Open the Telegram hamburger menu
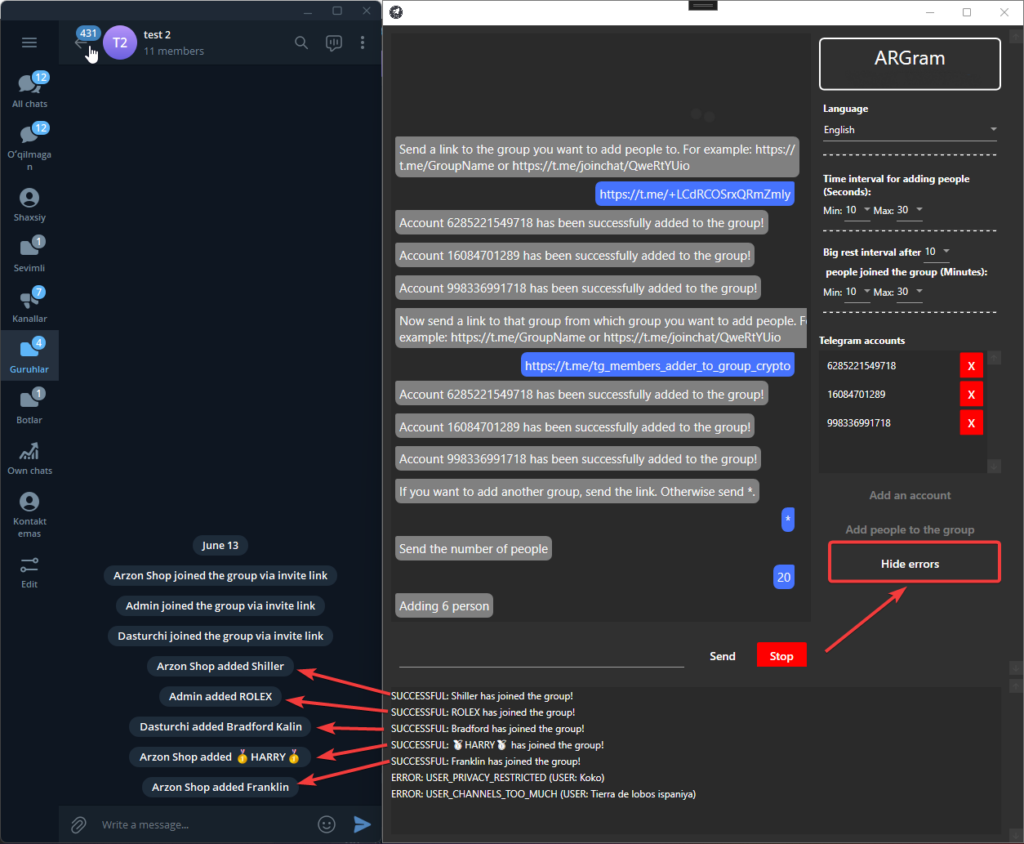This screenshot has width=1024, height=844. click(29, 42)
